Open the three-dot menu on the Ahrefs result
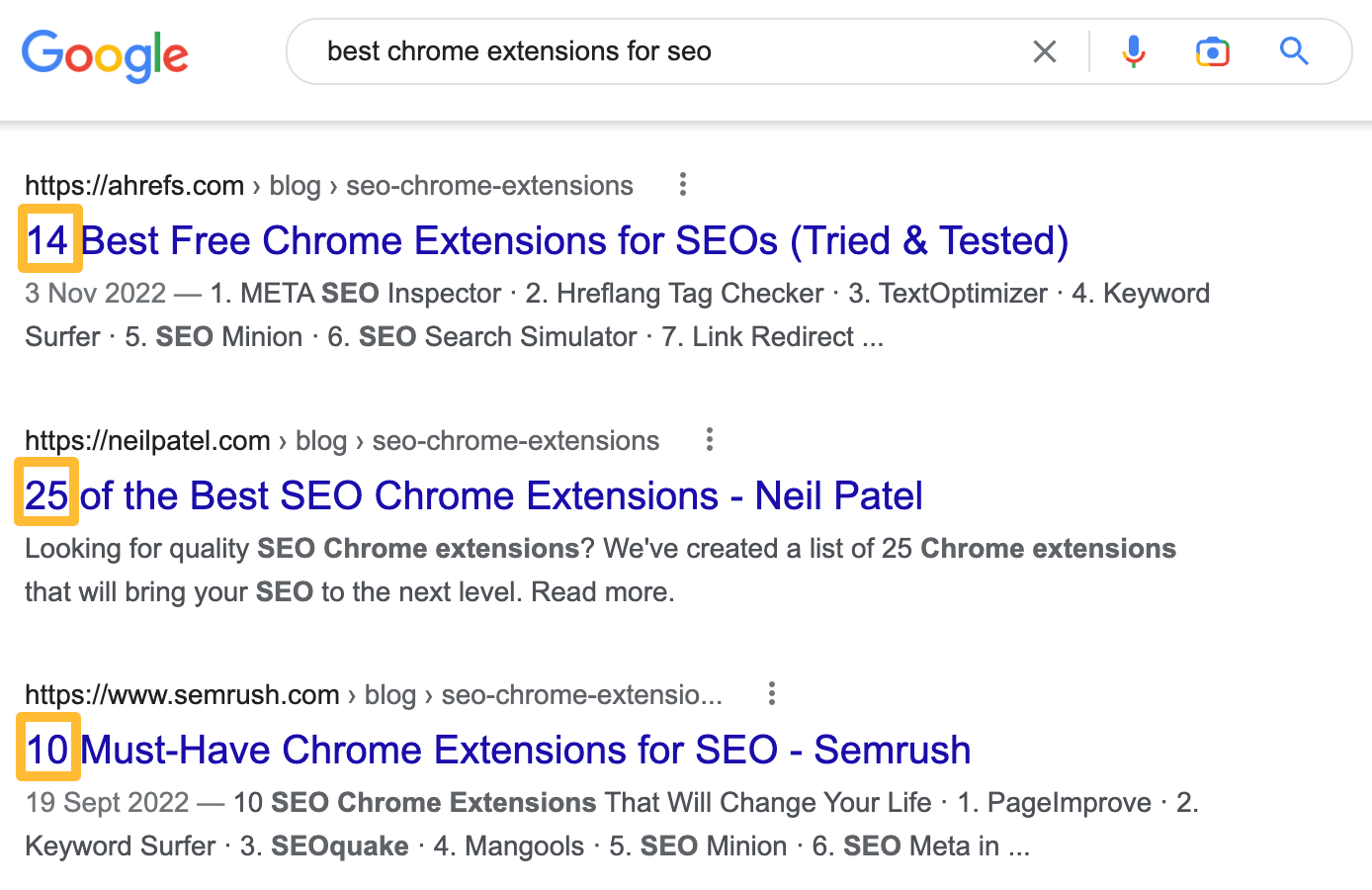Screen dimensions: 1372x890 (x=683, y=184)
